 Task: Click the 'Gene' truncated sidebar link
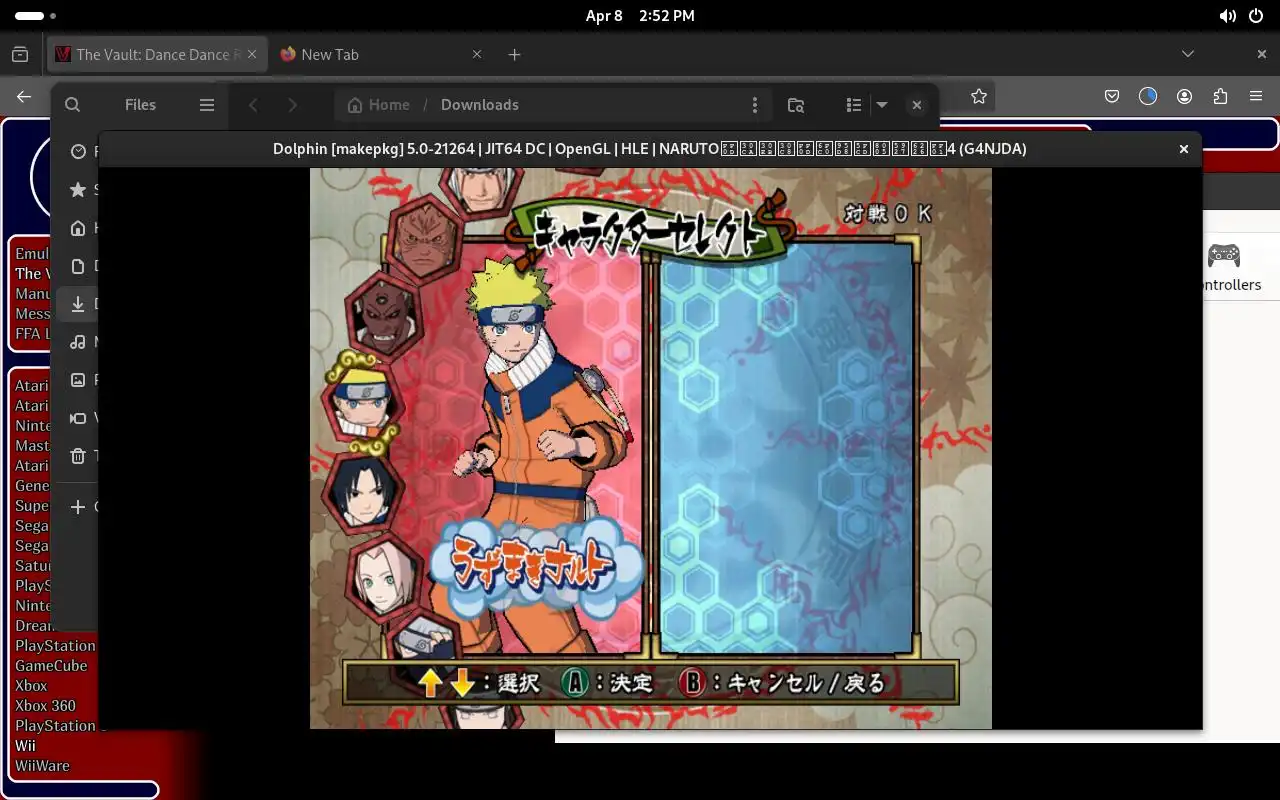[x=32, y=485]
